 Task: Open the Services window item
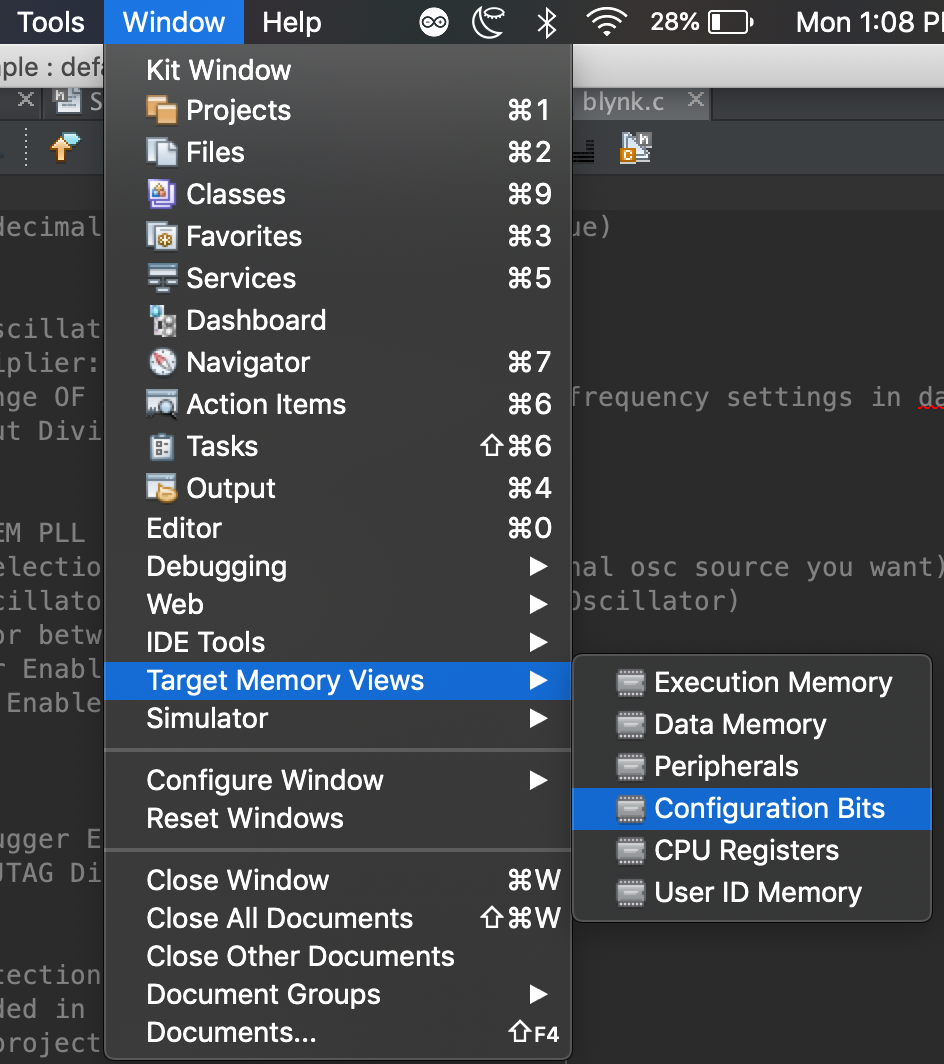(x=241, y=278)
